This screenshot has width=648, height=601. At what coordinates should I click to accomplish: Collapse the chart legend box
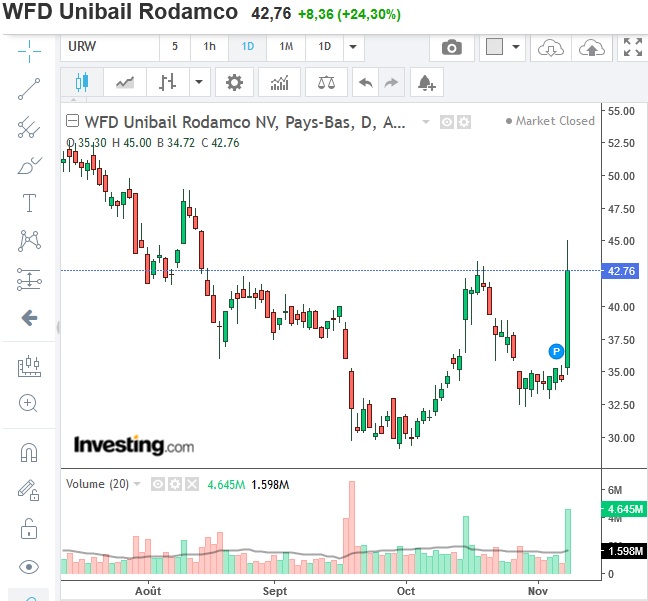tap(72, 121)
